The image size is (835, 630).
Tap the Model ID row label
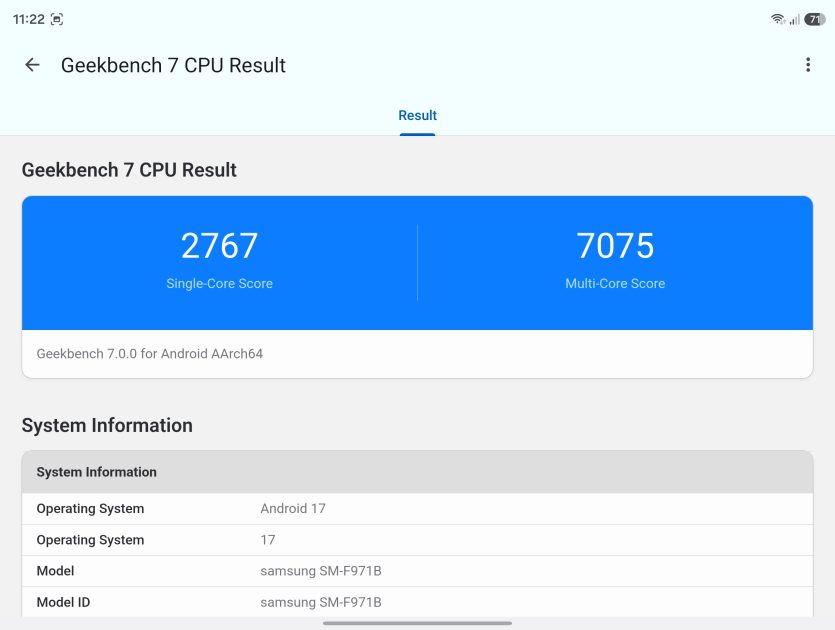63,602
